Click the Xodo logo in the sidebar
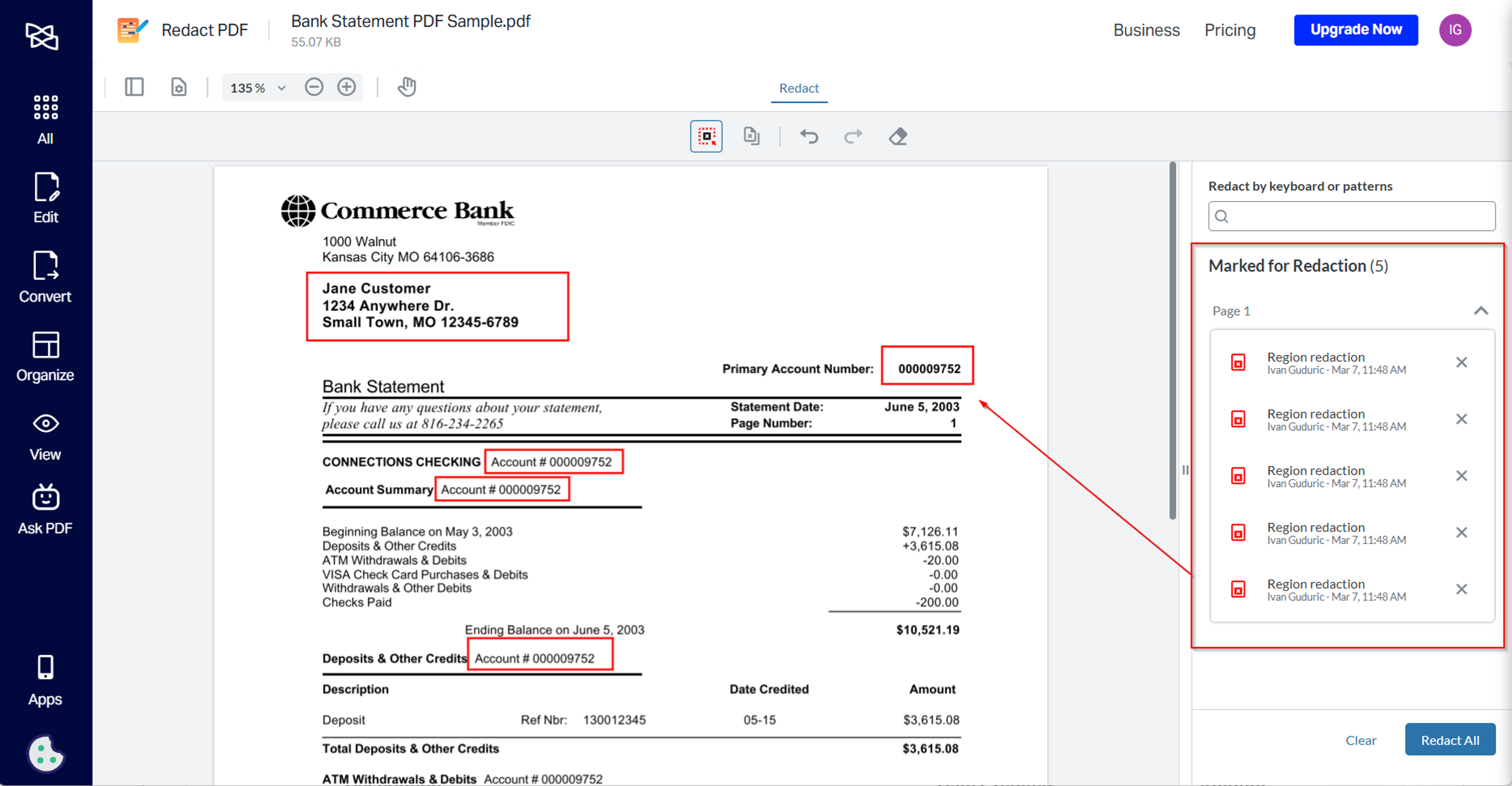Screen dimensions: 1512x786 pos(42,36)
